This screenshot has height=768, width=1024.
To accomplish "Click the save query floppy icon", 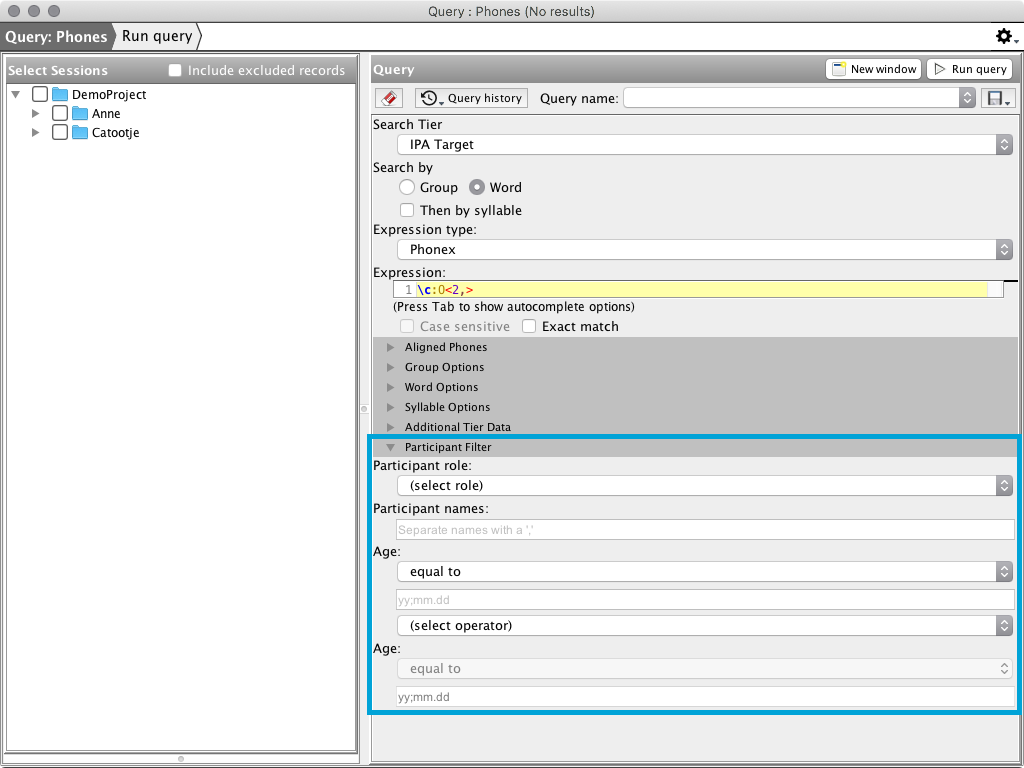I will (x=998, y=98).
